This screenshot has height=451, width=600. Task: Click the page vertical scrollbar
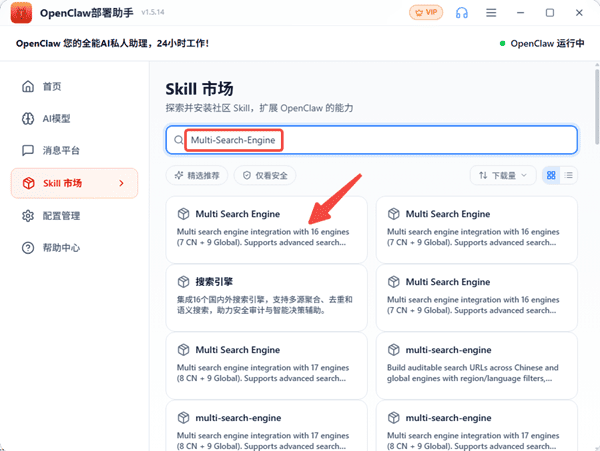(597, 105)
